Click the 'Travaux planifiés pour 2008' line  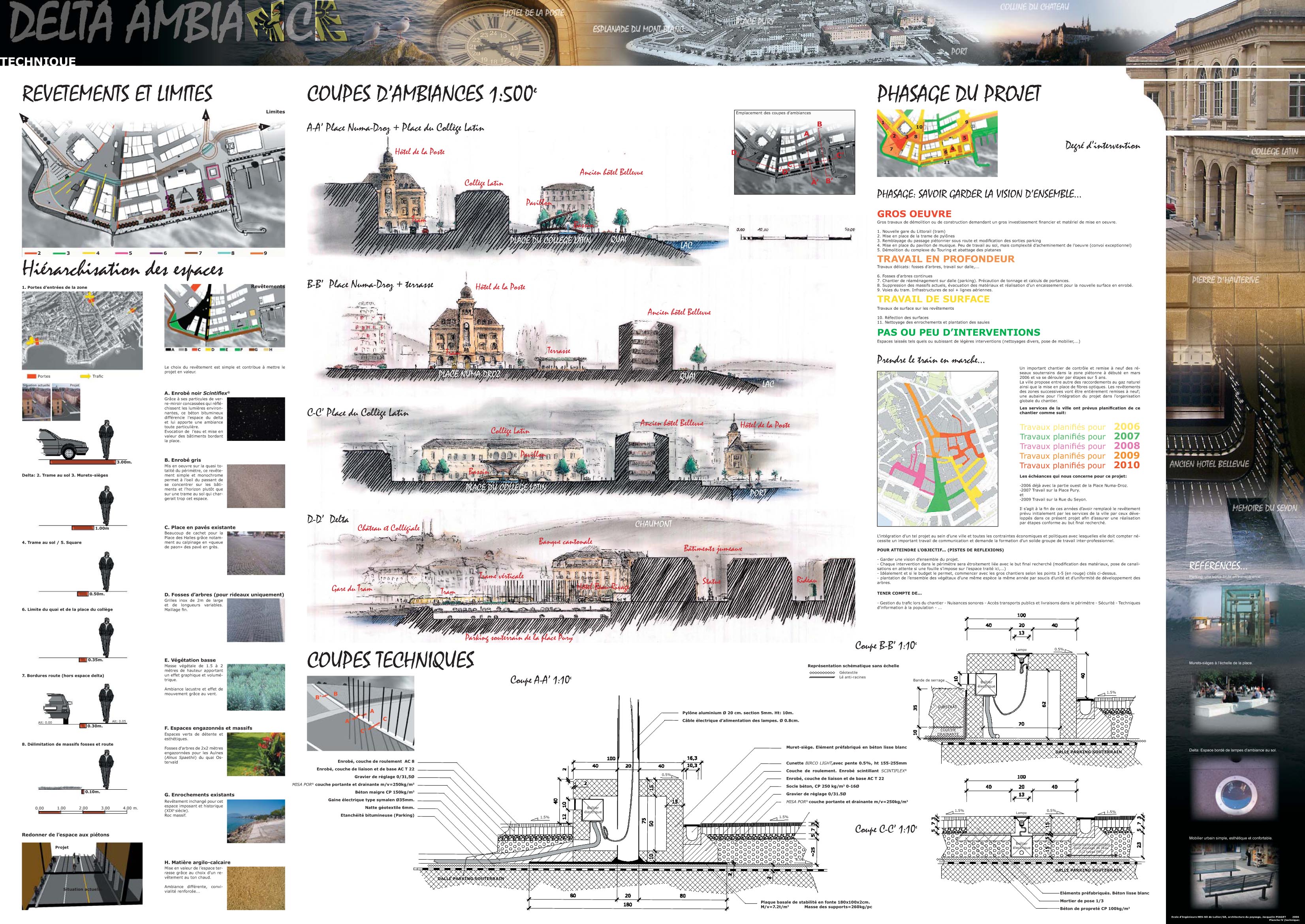(x=1079, y=446)
